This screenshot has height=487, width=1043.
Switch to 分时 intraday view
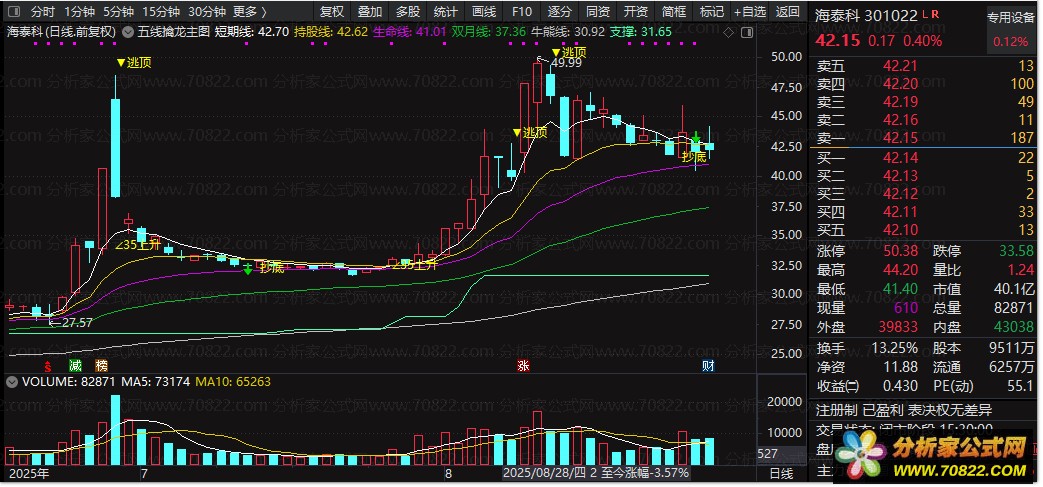click(x=43, y=11)
